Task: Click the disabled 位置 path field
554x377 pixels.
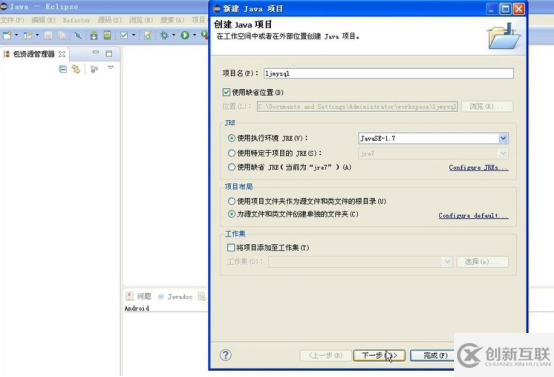Action: (358, 106)
